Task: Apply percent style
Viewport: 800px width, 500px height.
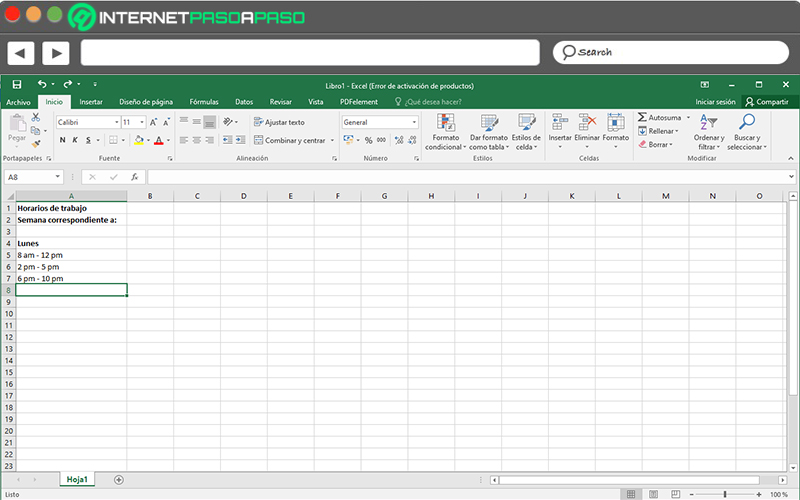Action: (x=368, y=140)
